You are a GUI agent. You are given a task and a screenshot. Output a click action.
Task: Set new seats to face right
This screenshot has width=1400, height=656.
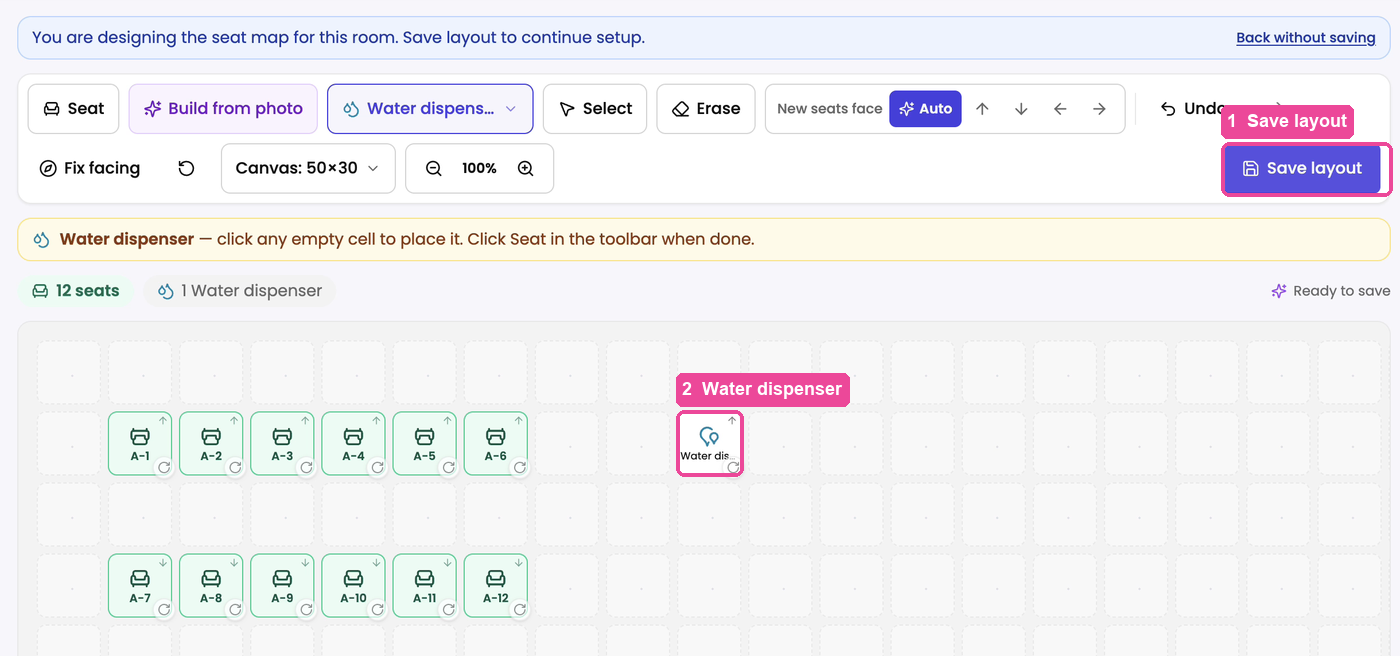tap(1099, 109)
